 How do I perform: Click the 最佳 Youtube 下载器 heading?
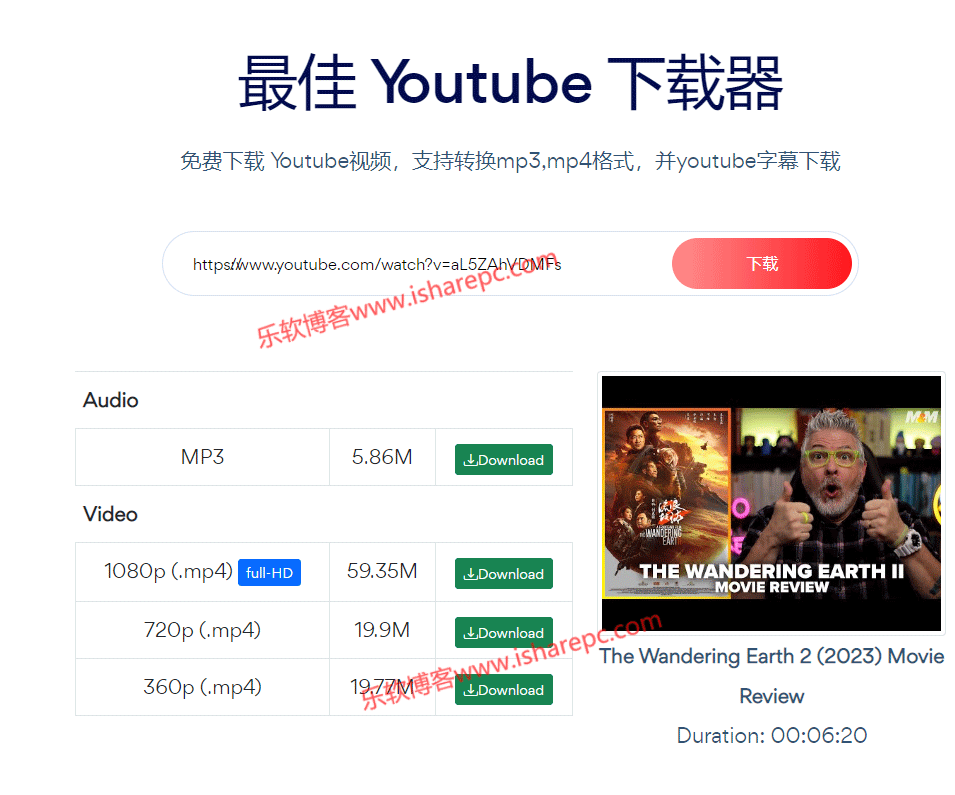tap(510, 83)
